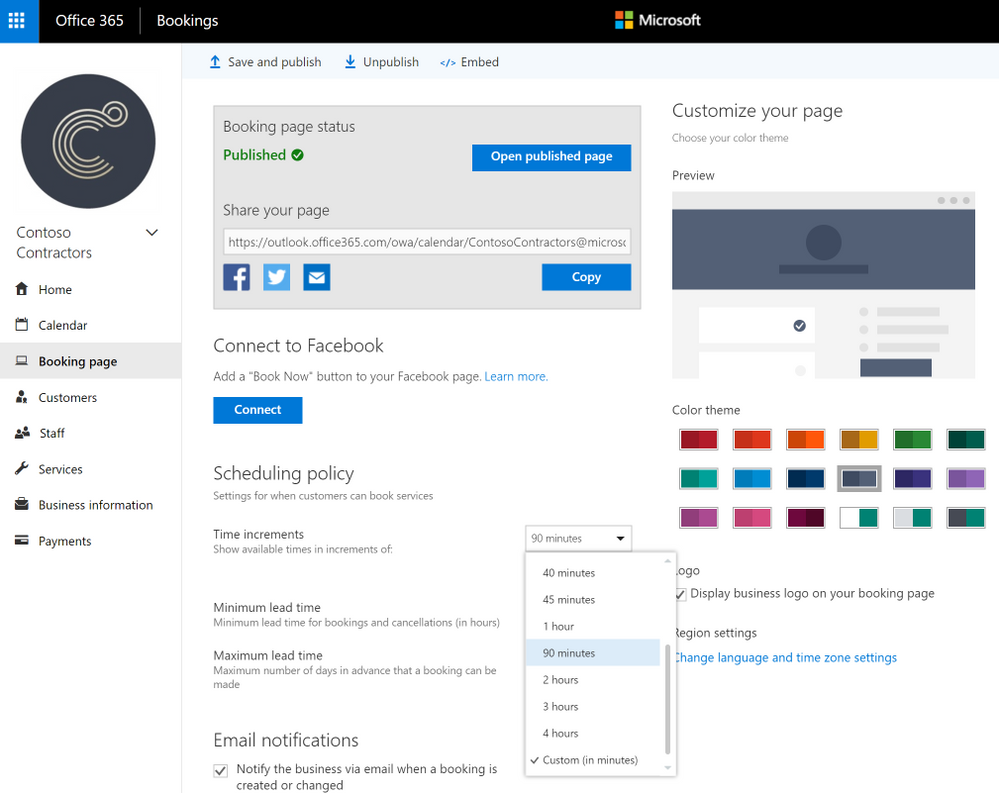Click the dropdown list scrollbar
The image size is (999, 793).
[668, 699]
